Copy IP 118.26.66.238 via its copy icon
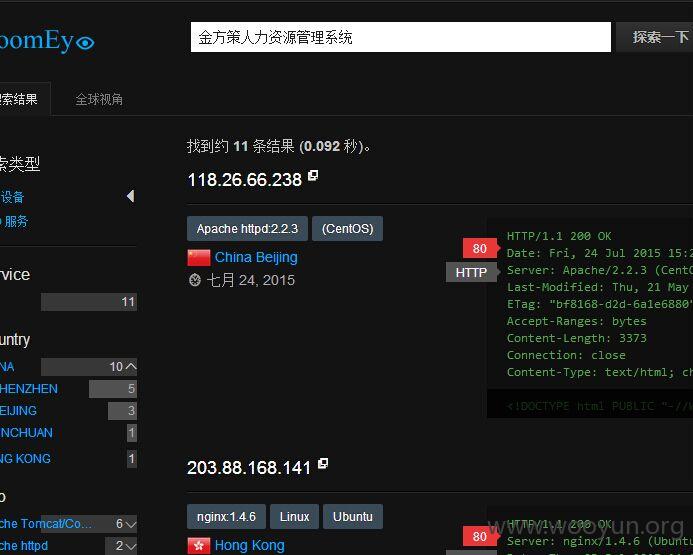The image size is (693, 555). [x=313, y=175]
